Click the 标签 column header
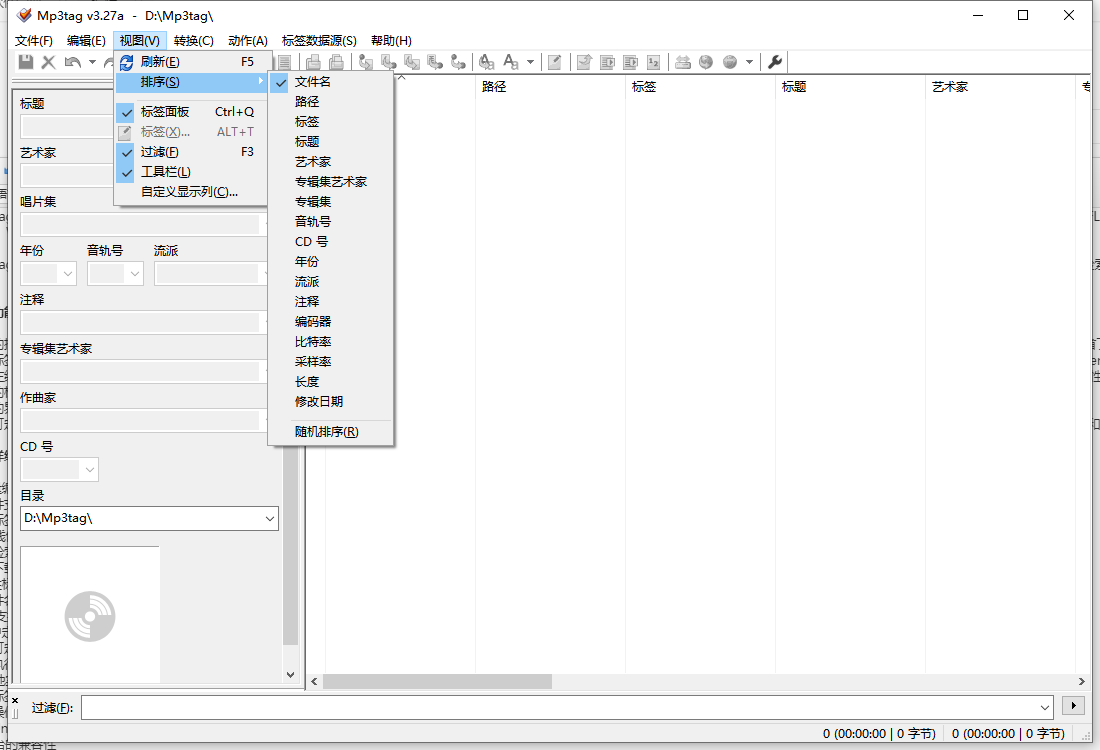The image size is (1100, 750). [700, 86]
